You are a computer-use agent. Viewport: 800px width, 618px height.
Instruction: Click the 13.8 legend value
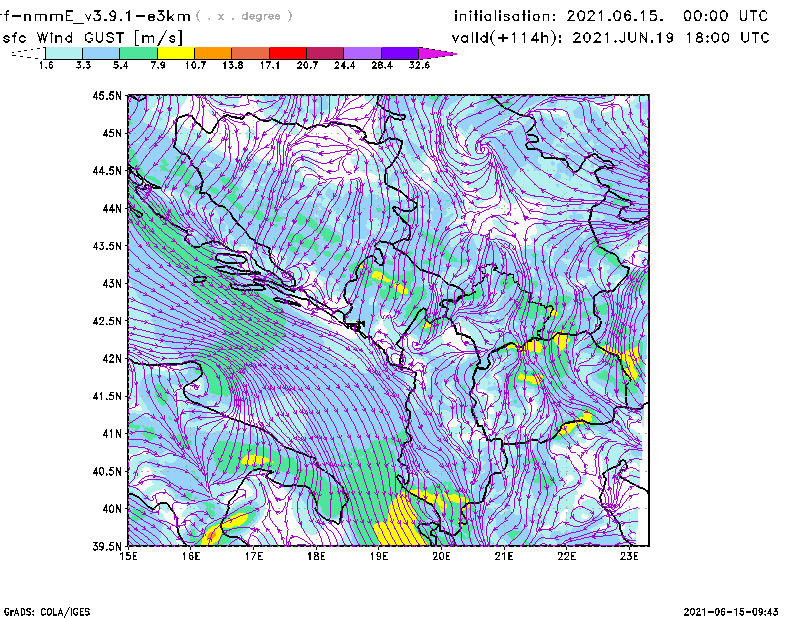(x=233, y=65)
